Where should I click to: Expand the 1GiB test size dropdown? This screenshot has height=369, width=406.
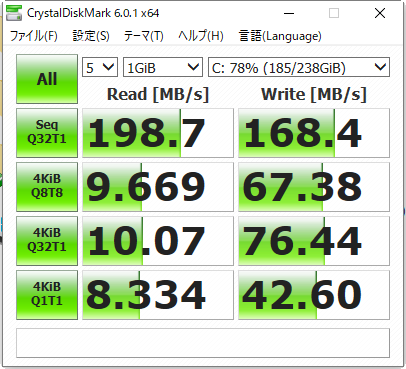click(163, 68)
